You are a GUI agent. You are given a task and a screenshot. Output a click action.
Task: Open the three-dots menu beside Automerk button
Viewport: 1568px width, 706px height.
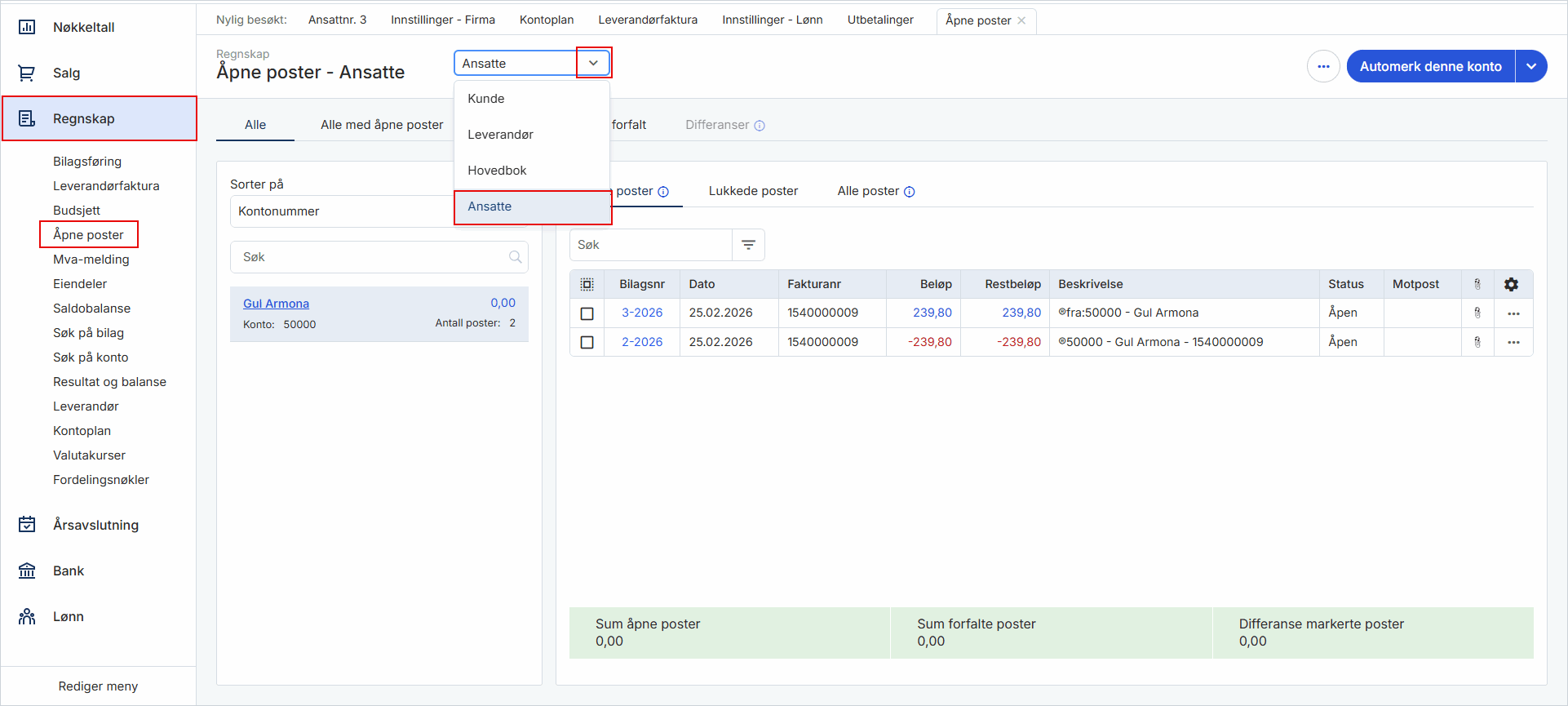(1322, 66)
